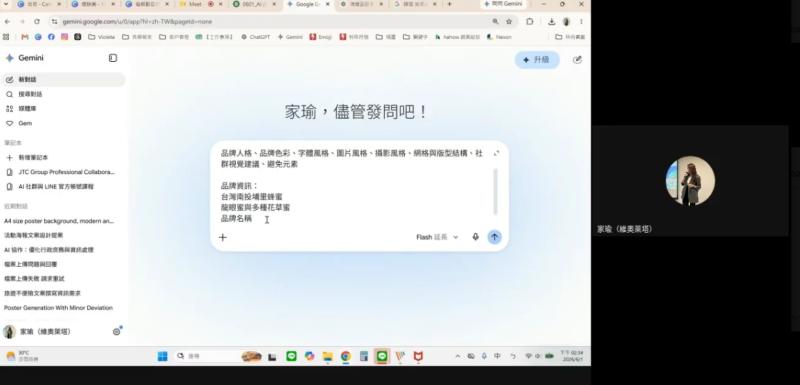Open temporary chat icon beside the upgrade button
This screenshot has width=800, height=385.
pos(577,60)
